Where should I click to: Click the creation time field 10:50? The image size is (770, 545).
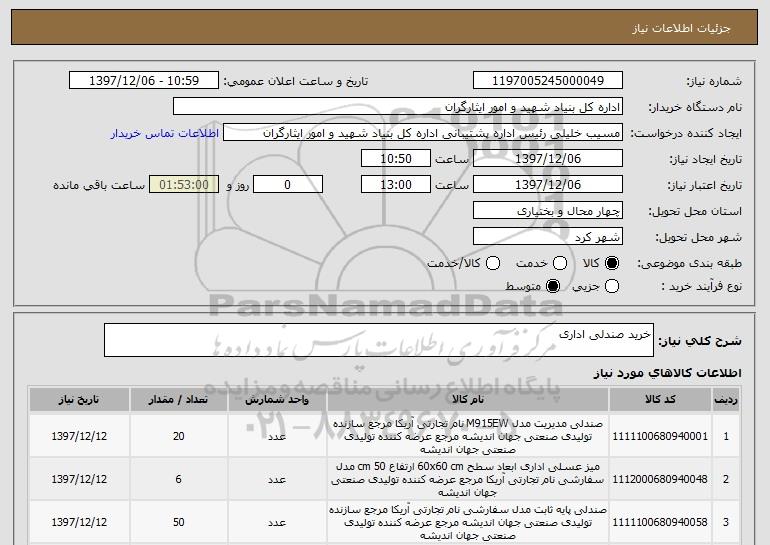tap(396, 159)
